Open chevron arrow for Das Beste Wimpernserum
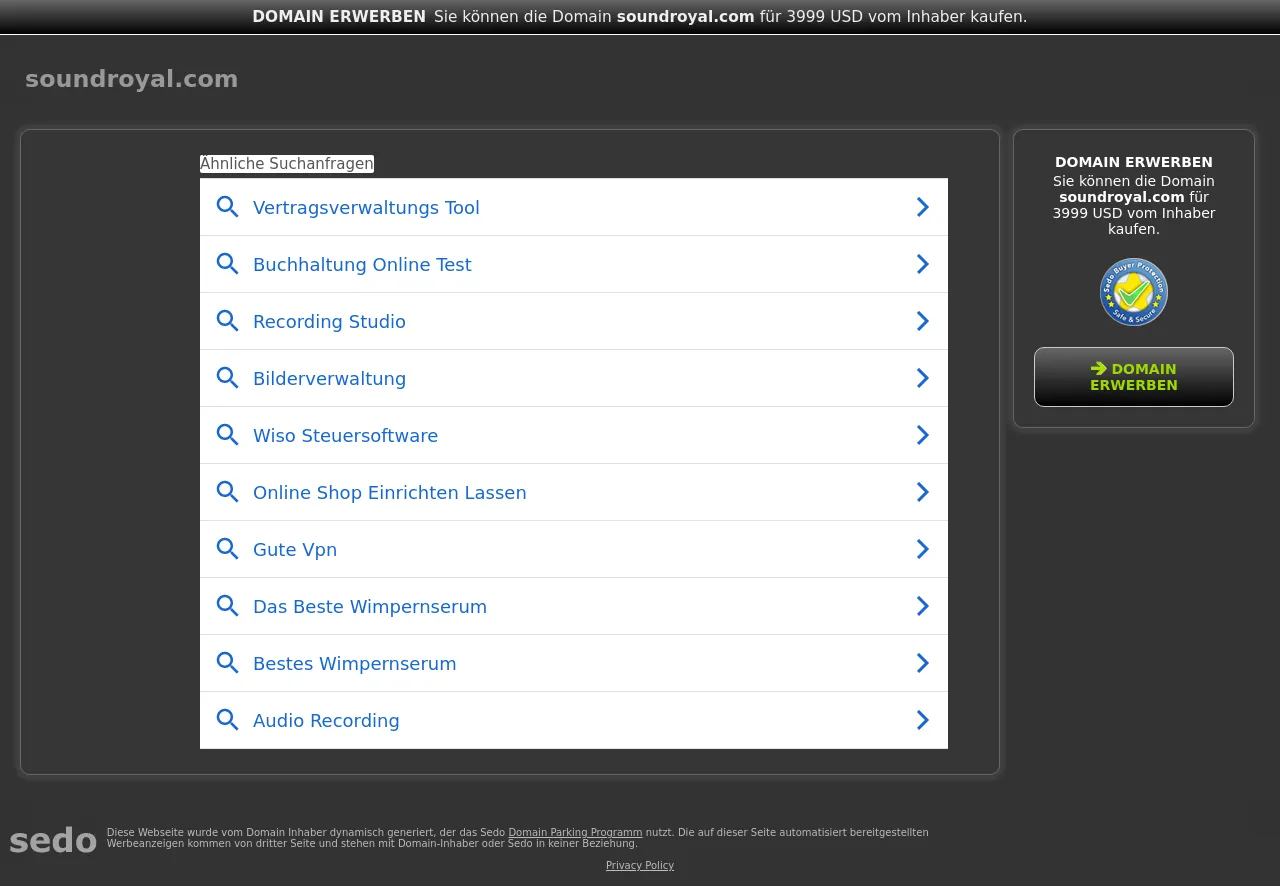Image resolution: width=1280 pixels, height=886 pixels. coord(922,606)
